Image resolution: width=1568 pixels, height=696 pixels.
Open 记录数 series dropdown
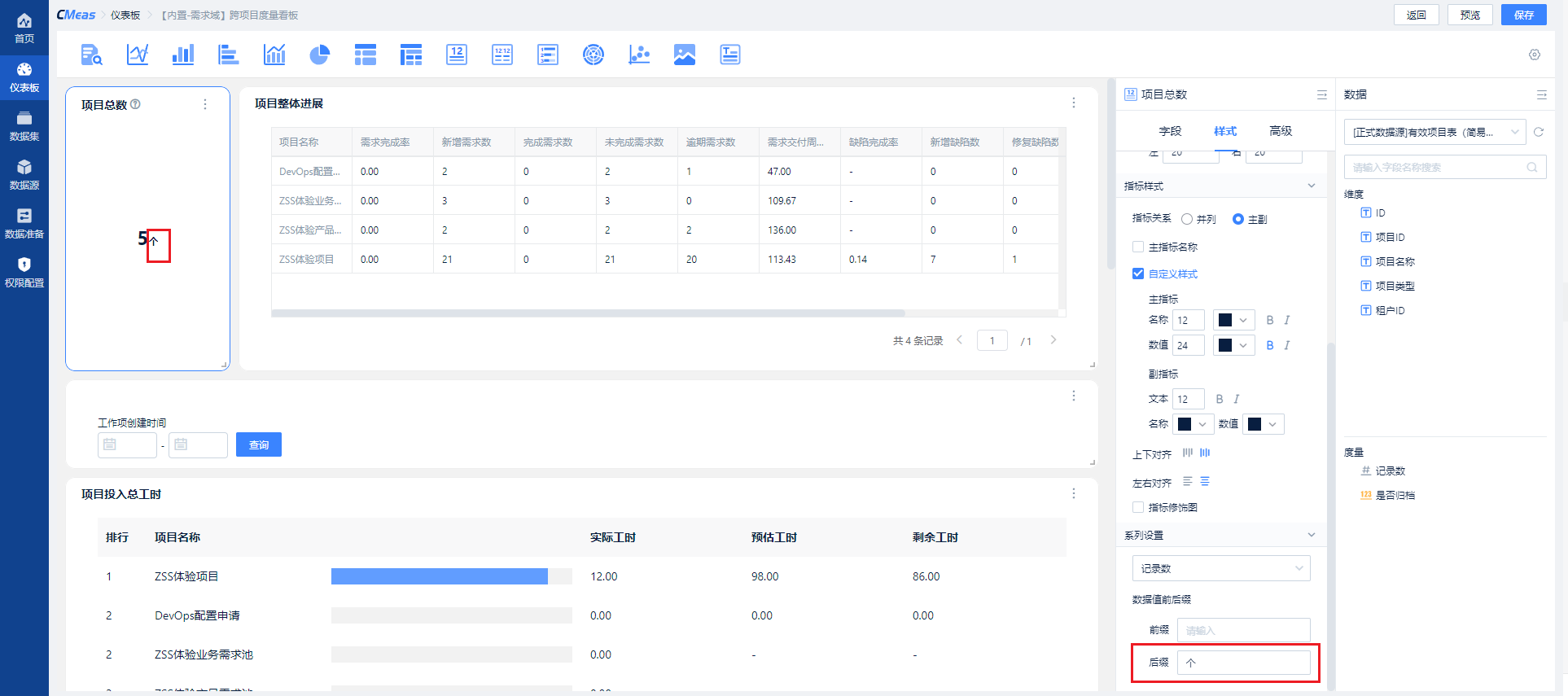point(1221,568)
